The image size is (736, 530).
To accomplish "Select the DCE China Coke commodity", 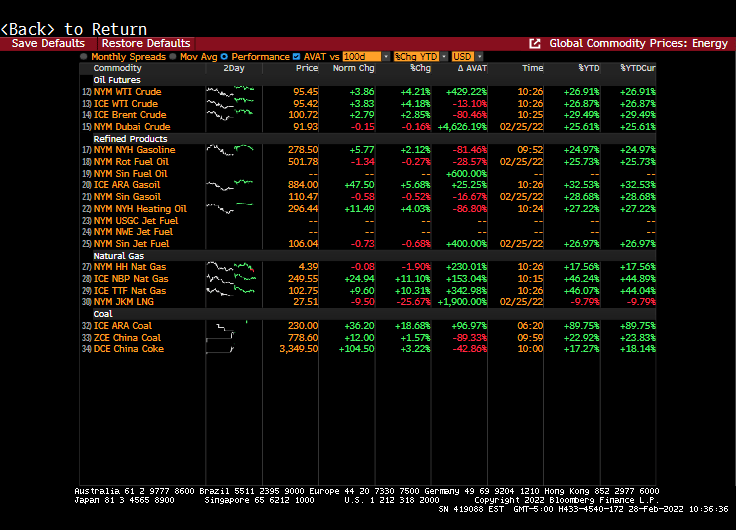I will click(x=129, y=348).
